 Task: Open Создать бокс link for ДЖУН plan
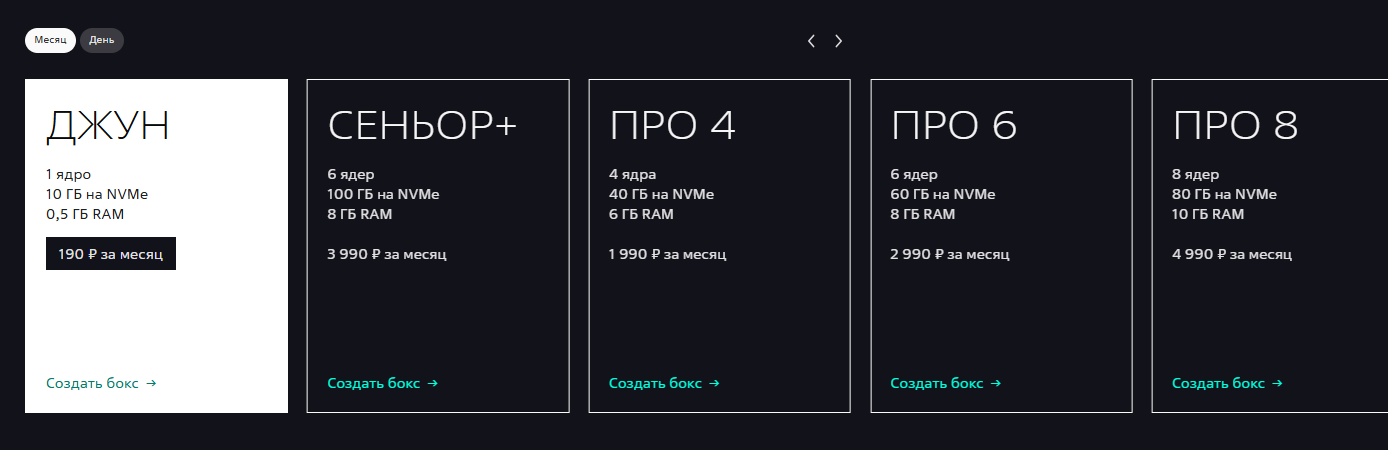(92, 383)
